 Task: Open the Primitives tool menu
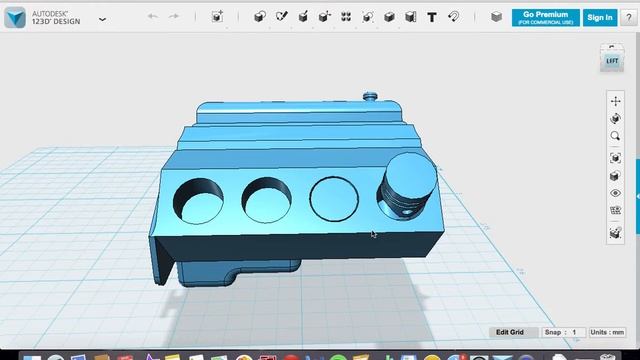pyautogui.click(x=260, y=17)
